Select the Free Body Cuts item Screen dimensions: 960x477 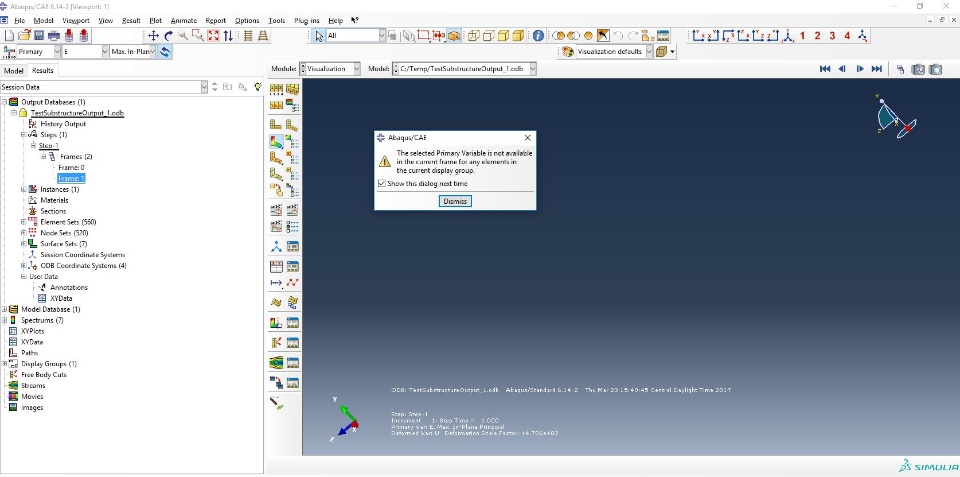(43, 375)
